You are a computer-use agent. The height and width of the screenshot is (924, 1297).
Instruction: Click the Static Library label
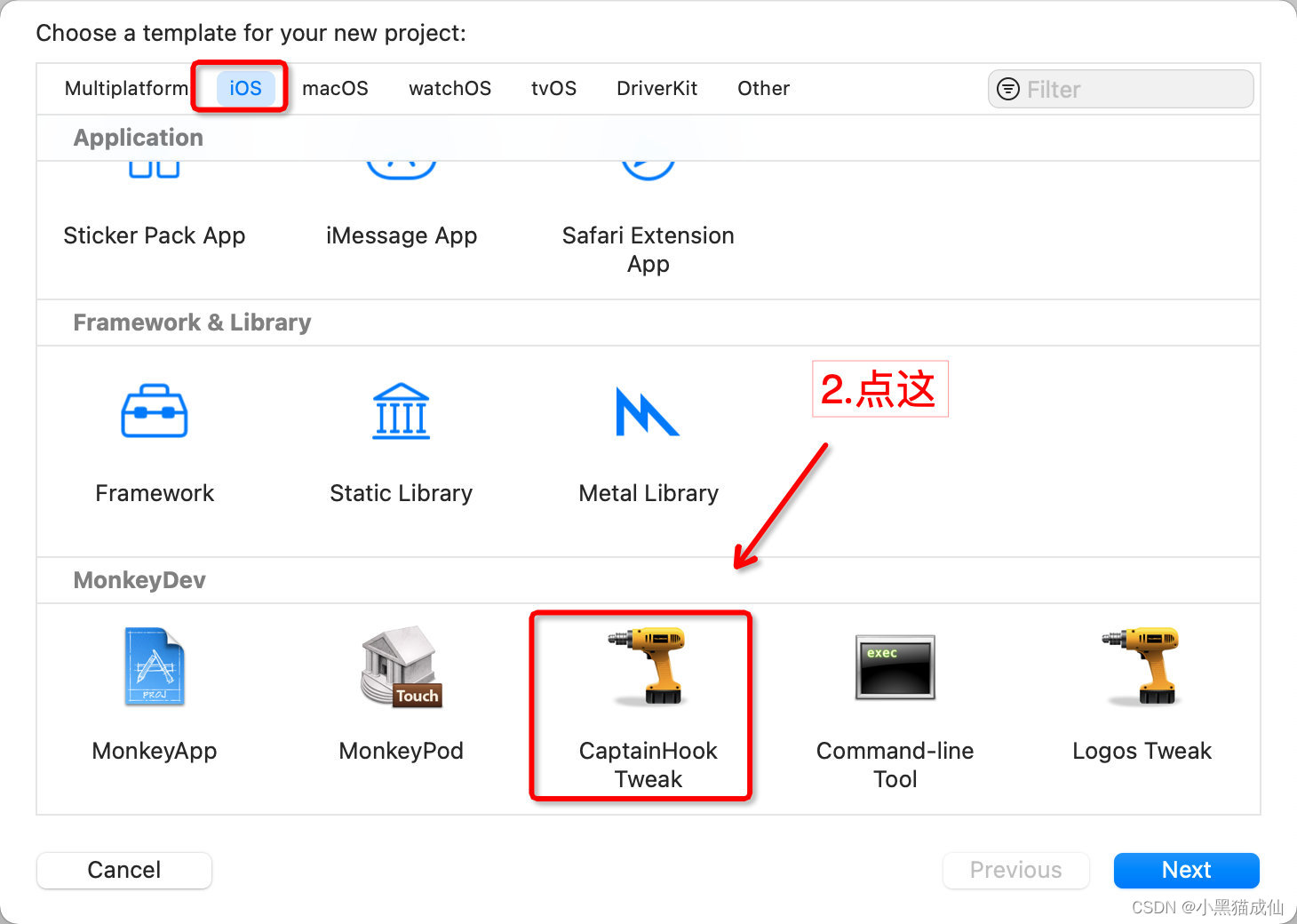click(402, 493)
